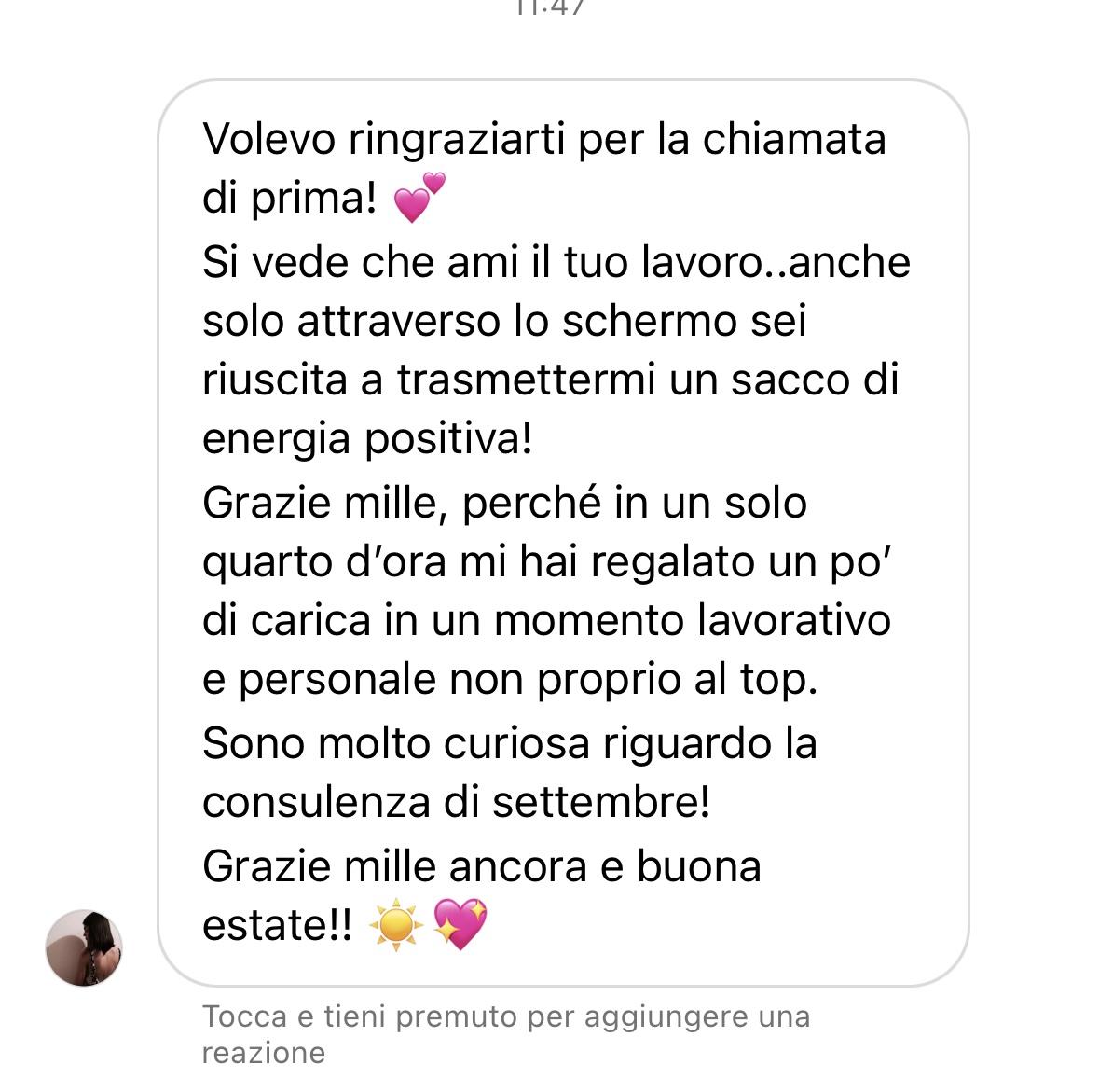Tap the sparkling heart emoji

460,924
